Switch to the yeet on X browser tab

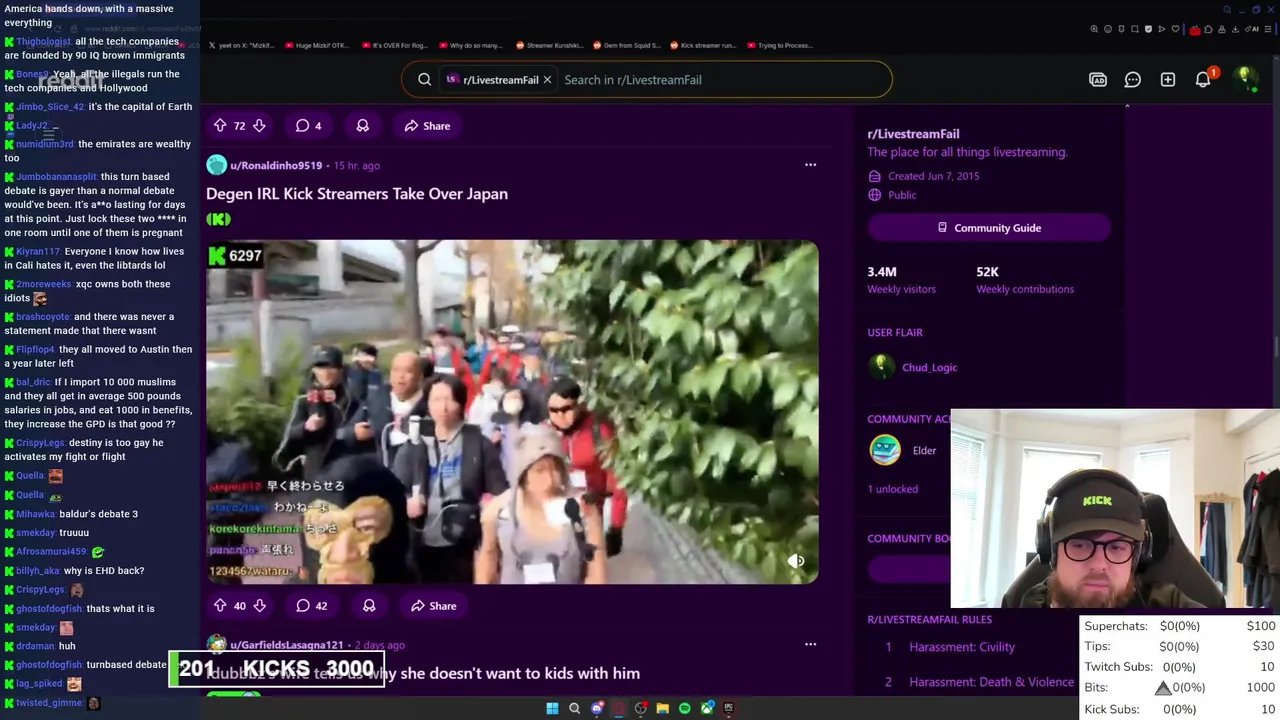pos(243,45)
